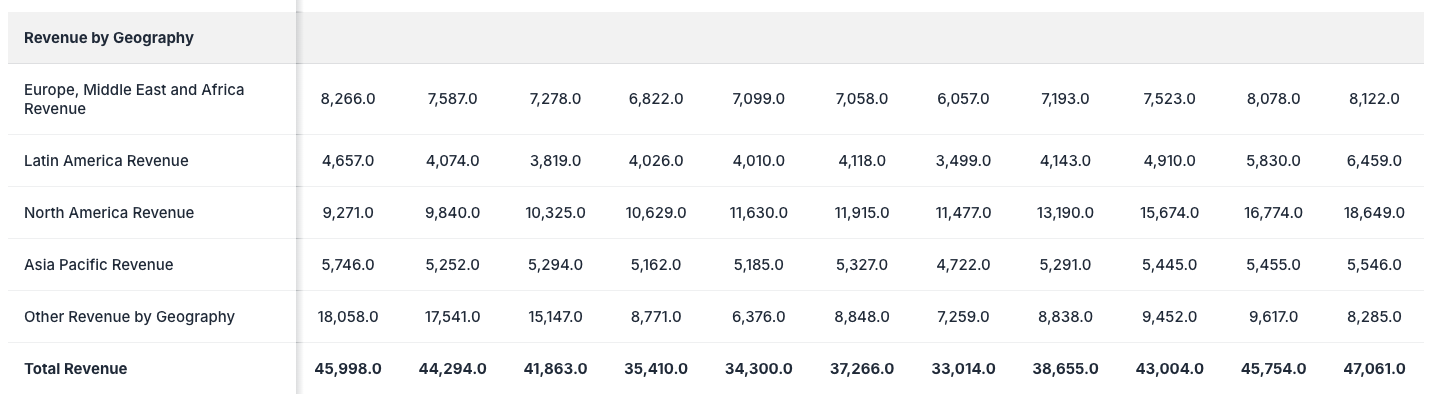Select the Total Revenue value 34,300.0

tap(759, 369)
